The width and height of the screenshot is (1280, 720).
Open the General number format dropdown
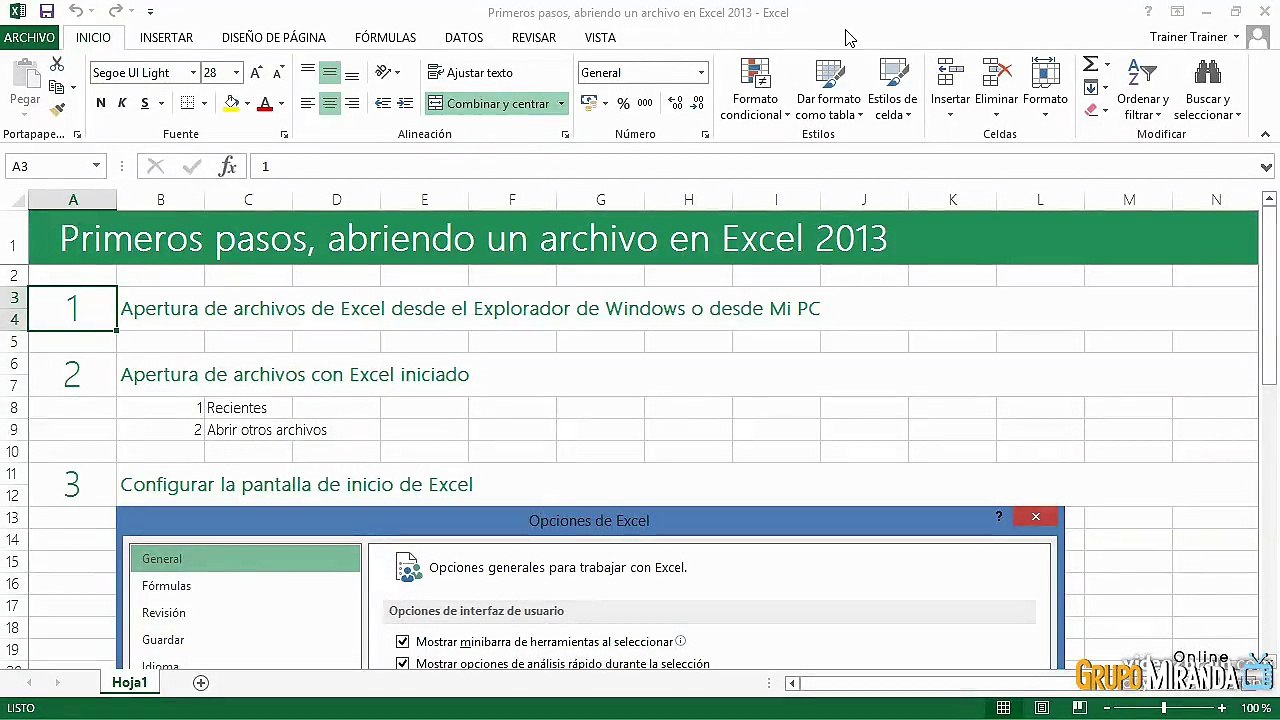point(701,73)
